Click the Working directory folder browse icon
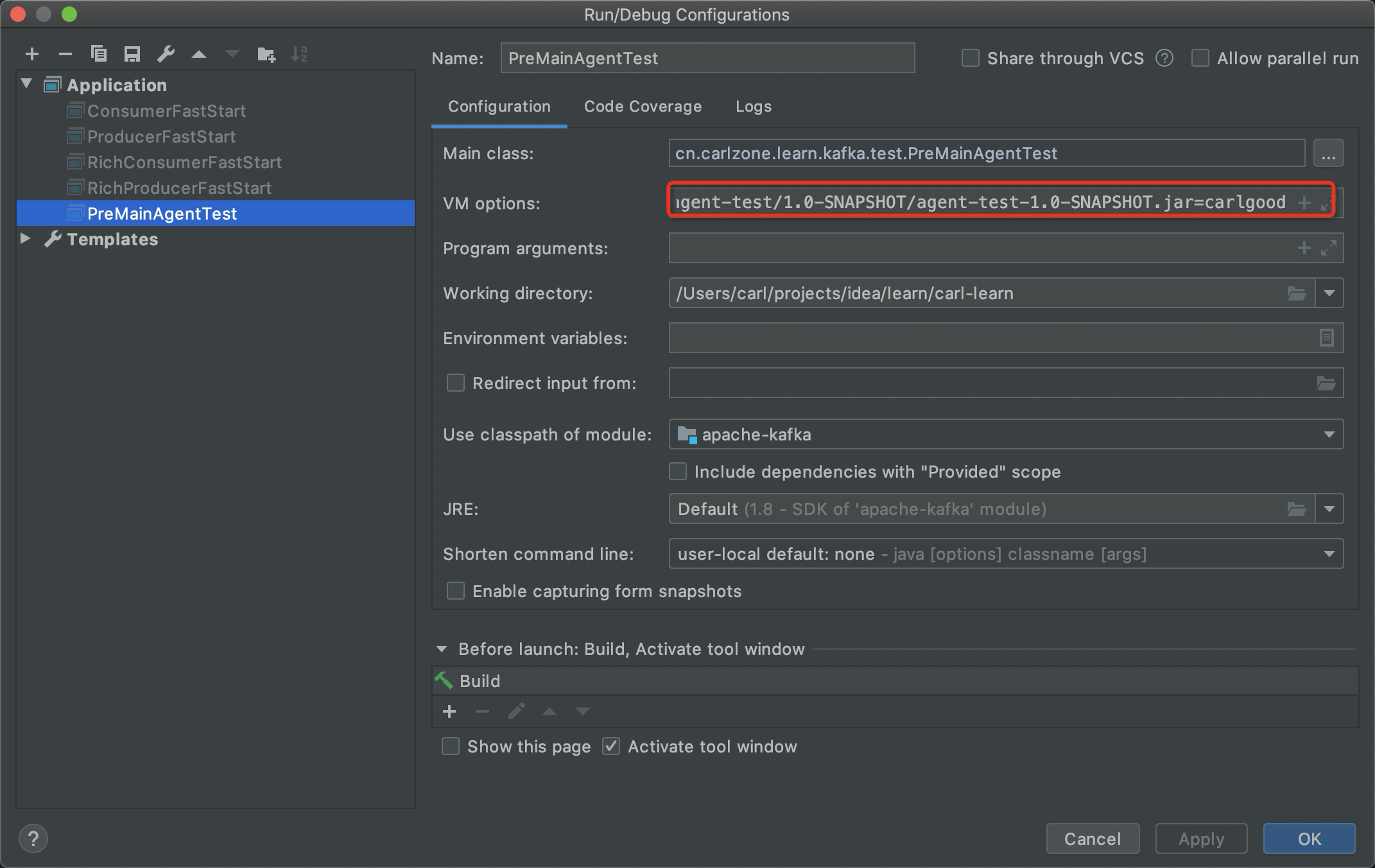Screen dimensions: 1375x868 [x=1297, y=293]
